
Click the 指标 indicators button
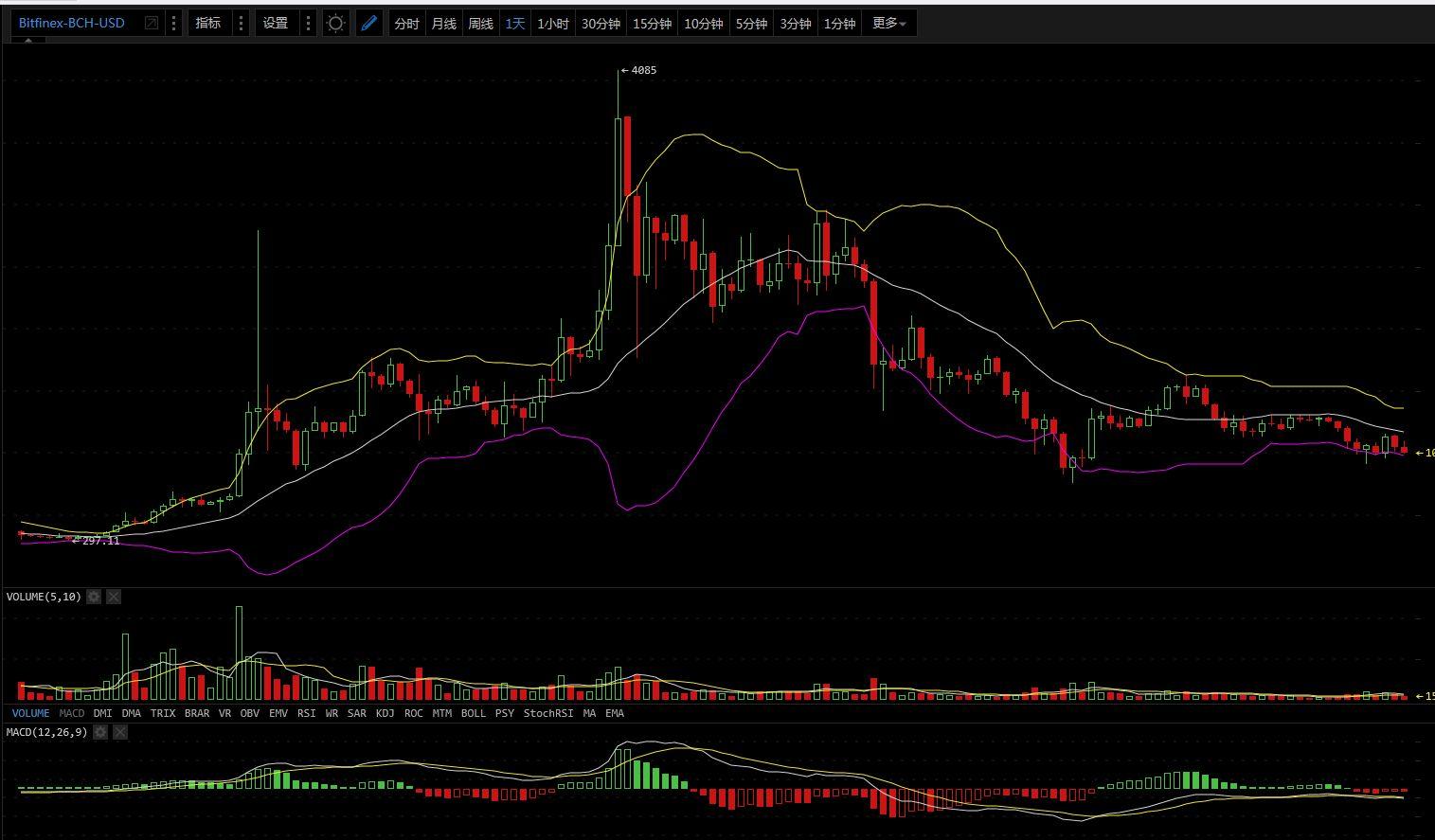pos(208,23)
